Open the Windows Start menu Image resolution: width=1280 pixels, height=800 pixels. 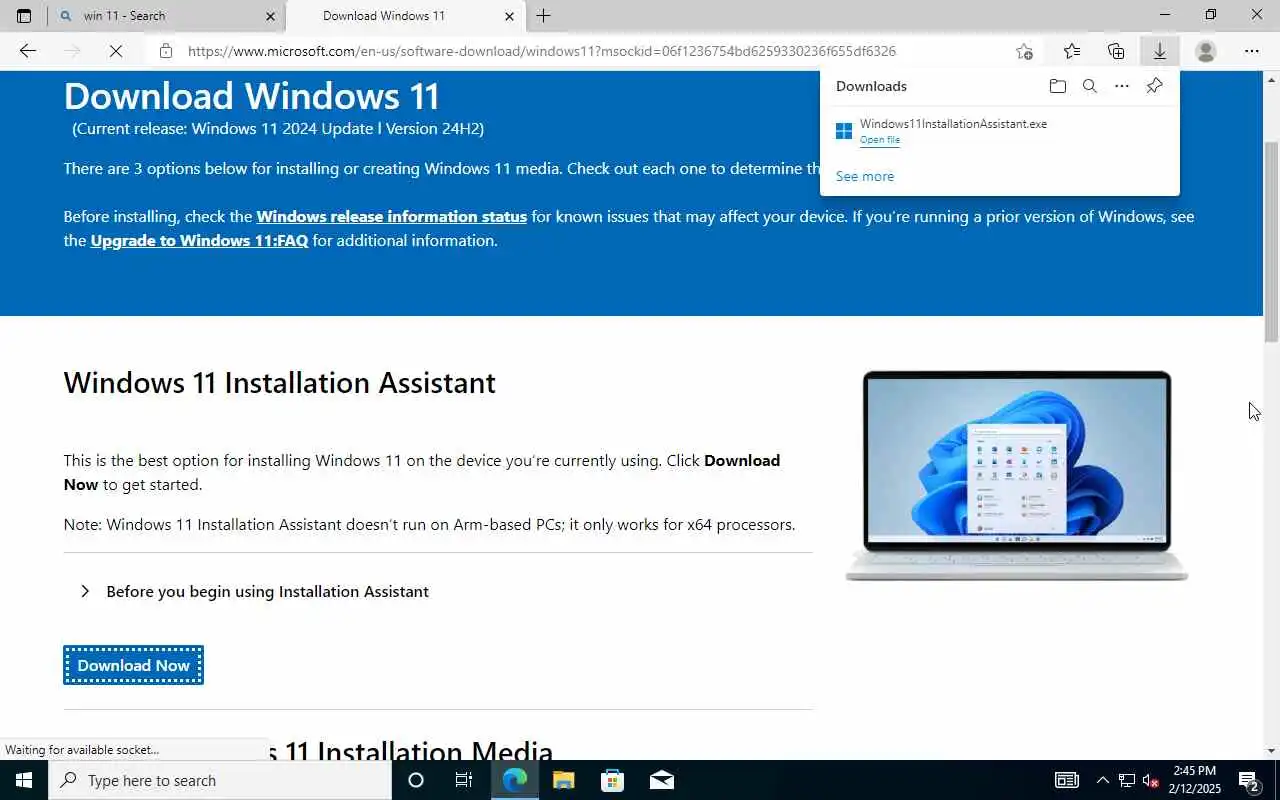24,780
